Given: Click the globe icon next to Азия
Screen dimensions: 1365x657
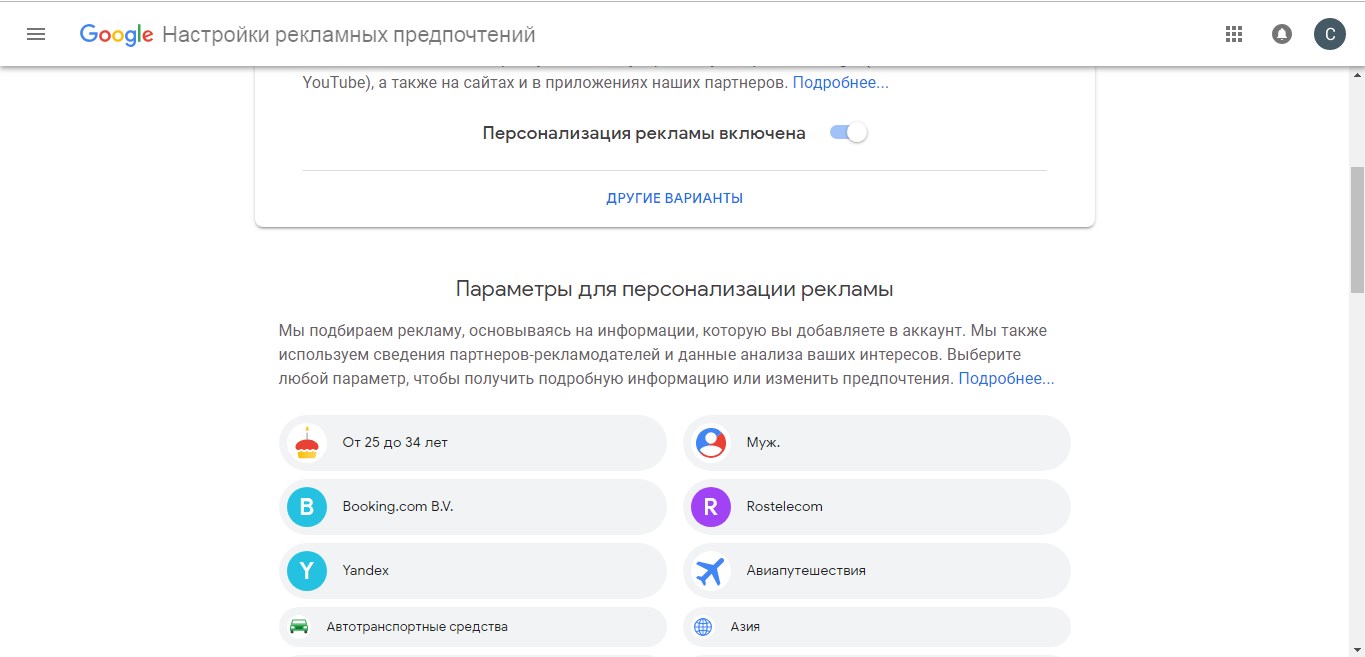Looking at the screenshot, I should tap(703, 627).
